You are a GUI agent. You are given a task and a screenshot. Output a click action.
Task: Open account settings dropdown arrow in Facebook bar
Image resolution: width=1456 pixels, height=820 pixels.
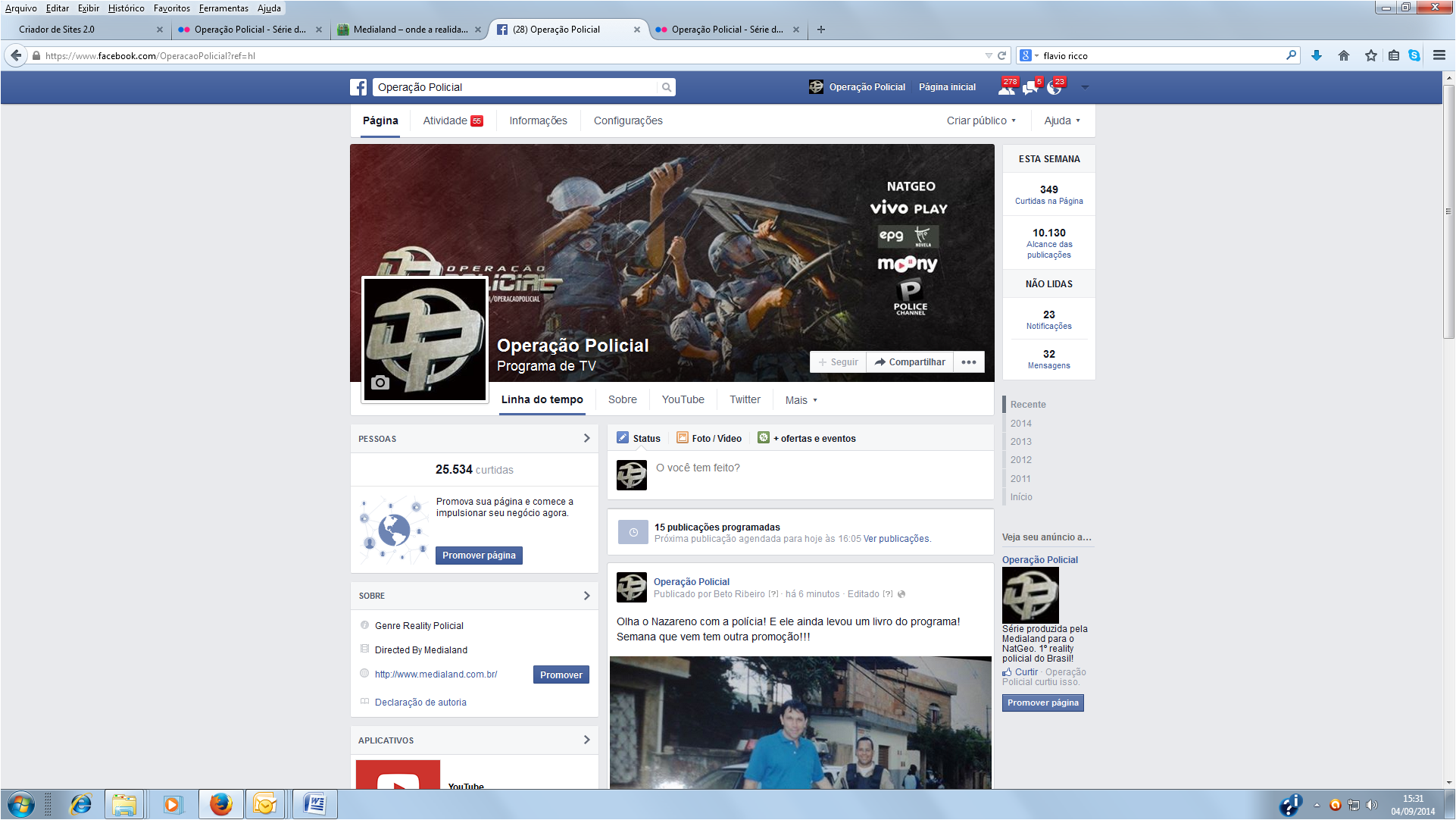pyautogui.click(x=1085, y=87)
